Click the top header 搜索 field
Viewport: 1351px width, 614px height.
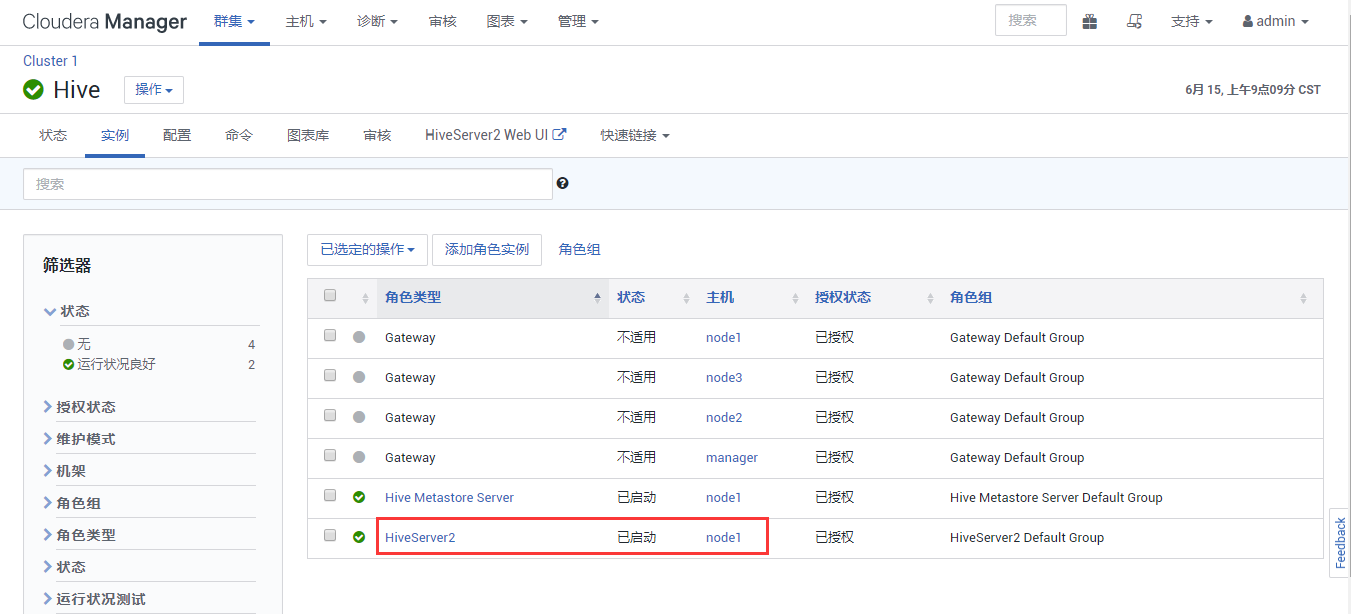(x=1031, y=20)
